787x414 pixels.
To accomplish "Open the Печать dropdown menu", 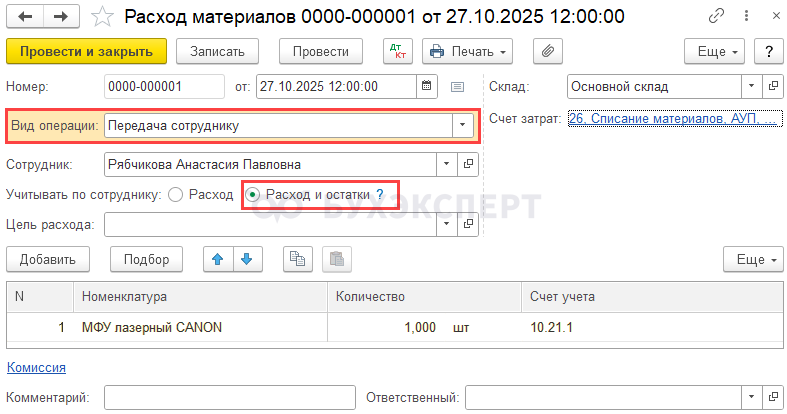I will click(467, 51).
